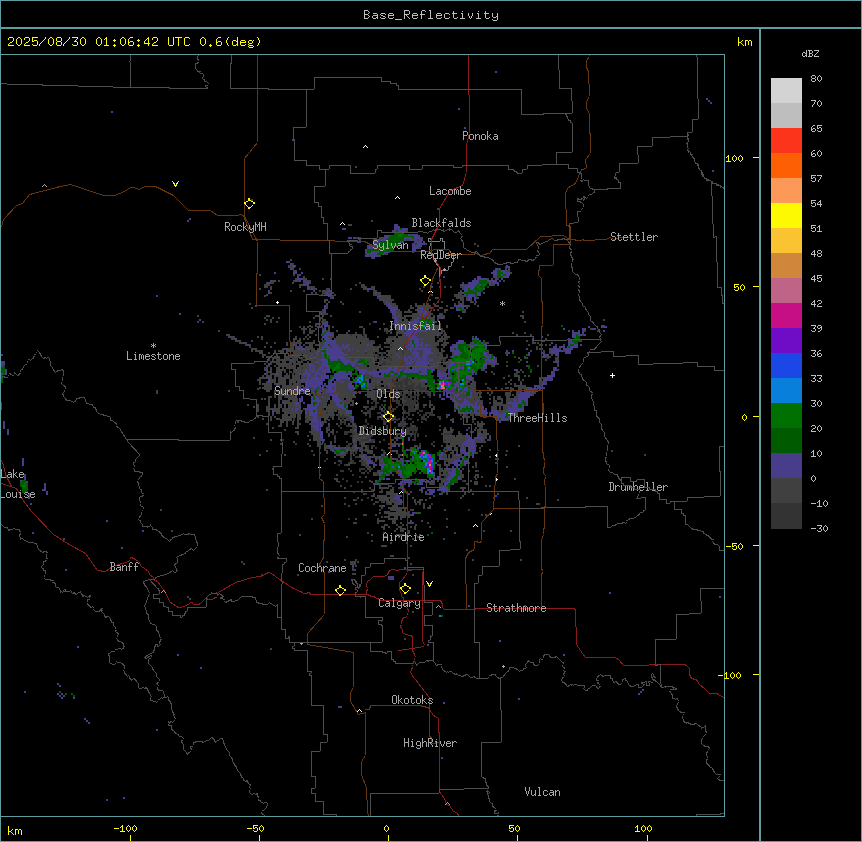Viewport: 862px width, 842px height.
Task: Click the Didsbury town label
Action: click(x=383, y=431)
